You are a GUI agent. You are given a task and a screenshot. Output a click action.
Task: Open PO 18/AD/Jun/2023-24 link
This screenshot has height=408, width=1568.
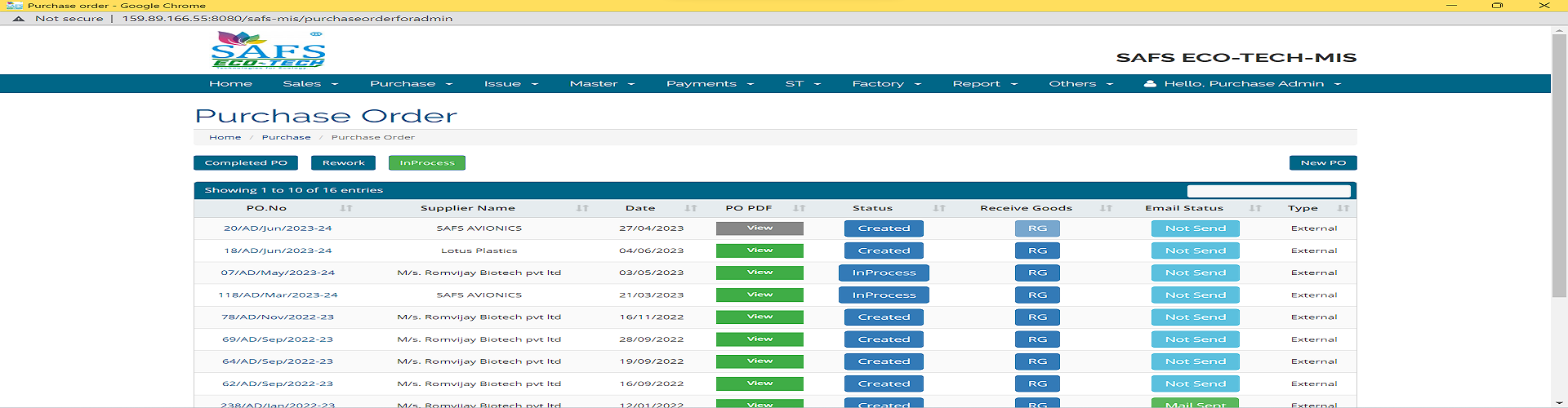point(278,251)
